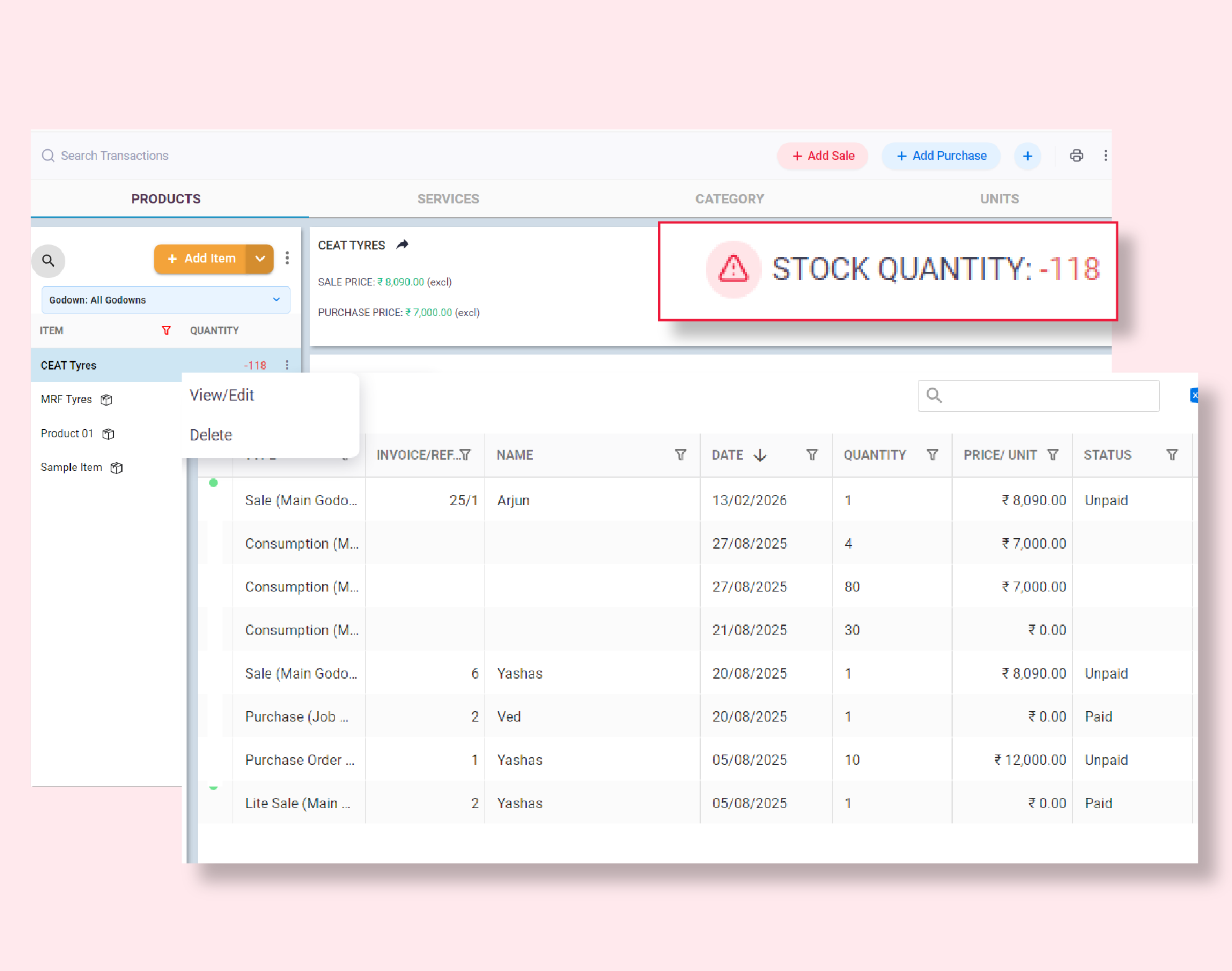Open kebab menu on CEAT Tyres row
The height and width of the screenshot is (971, 1232).
(x=287, y=365)
